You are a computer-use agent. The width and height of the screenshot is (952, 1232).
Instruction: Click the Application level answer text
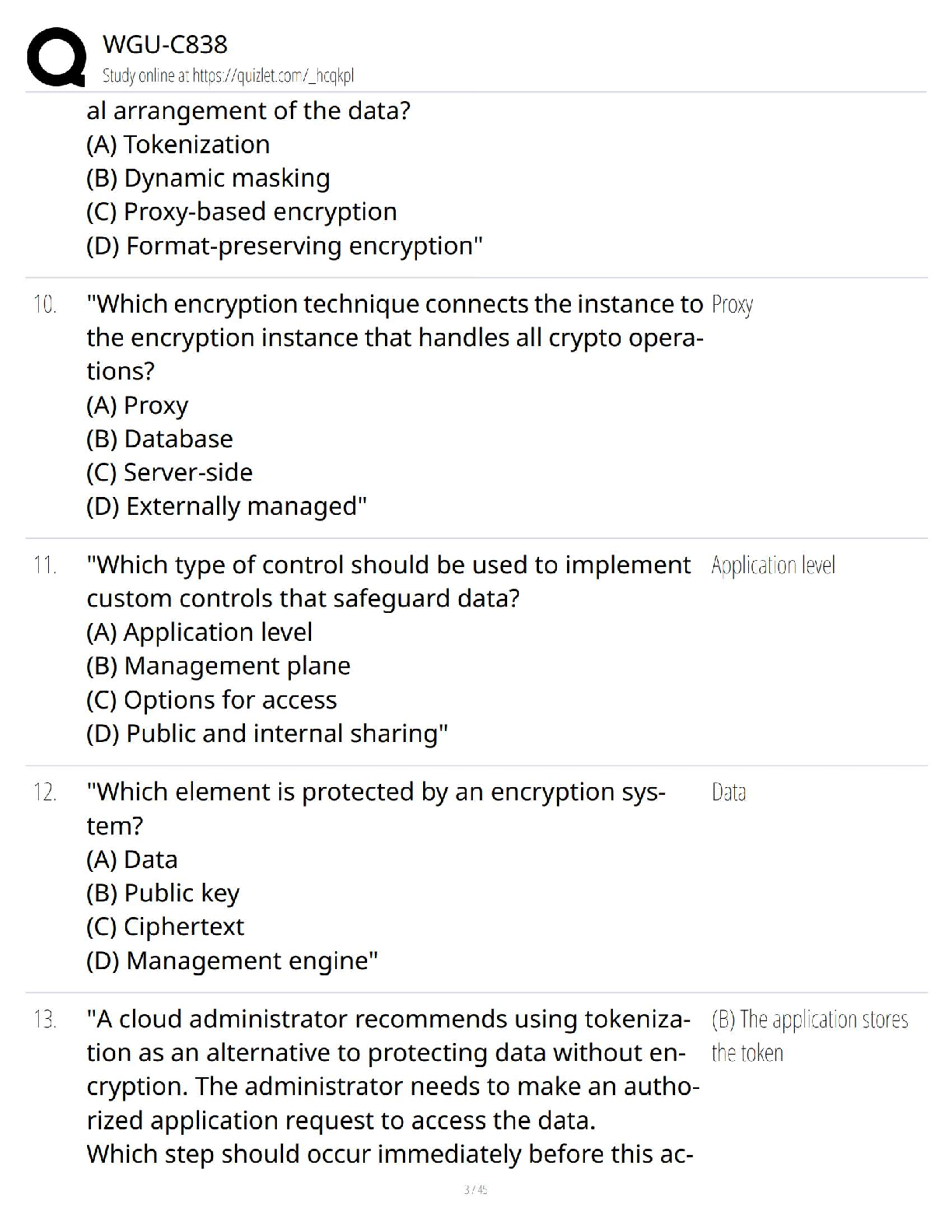(x=773, y=565)
